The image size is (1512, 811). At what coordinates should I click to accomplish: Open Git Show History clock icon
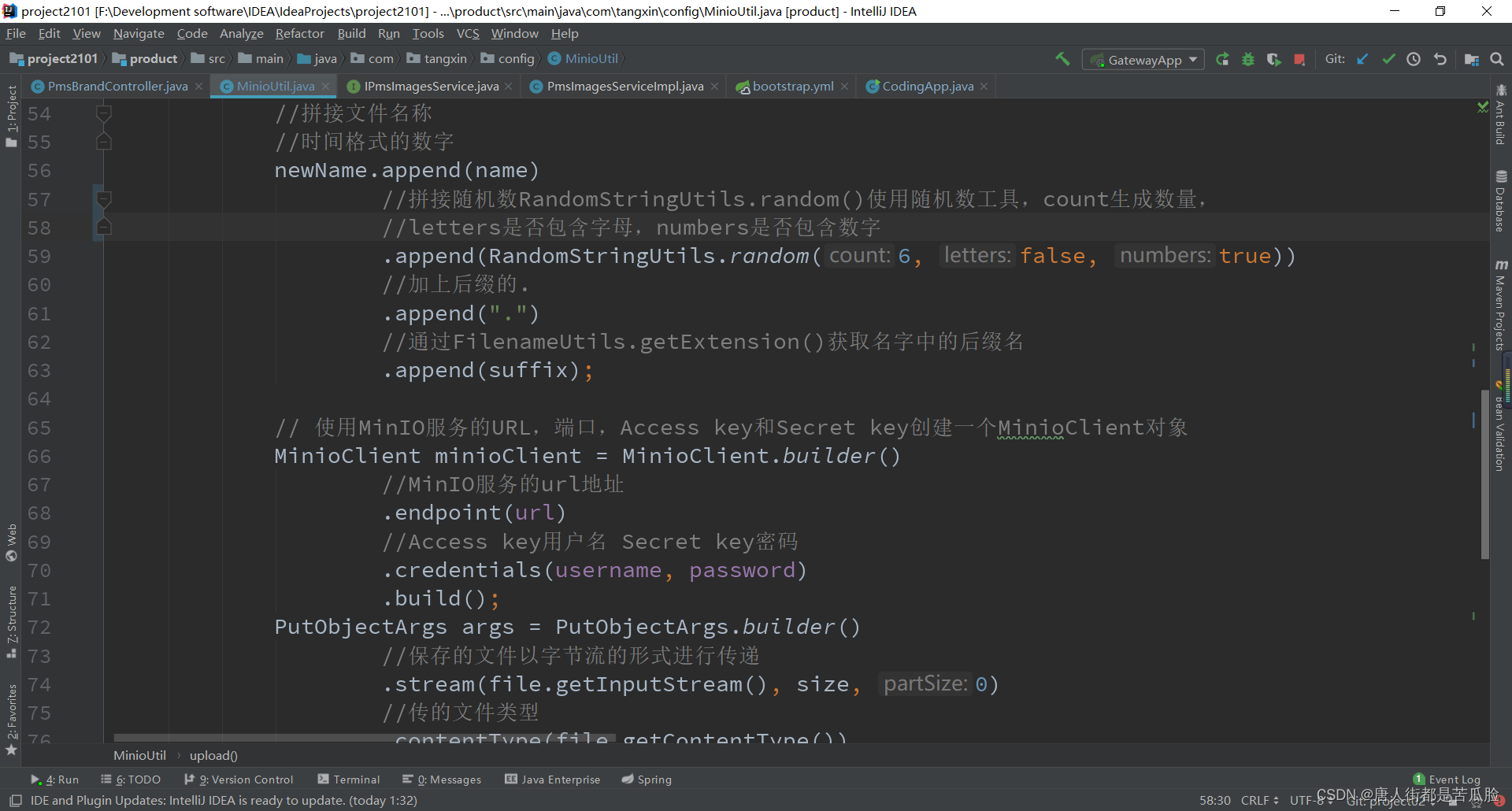tap(1414, 59)
